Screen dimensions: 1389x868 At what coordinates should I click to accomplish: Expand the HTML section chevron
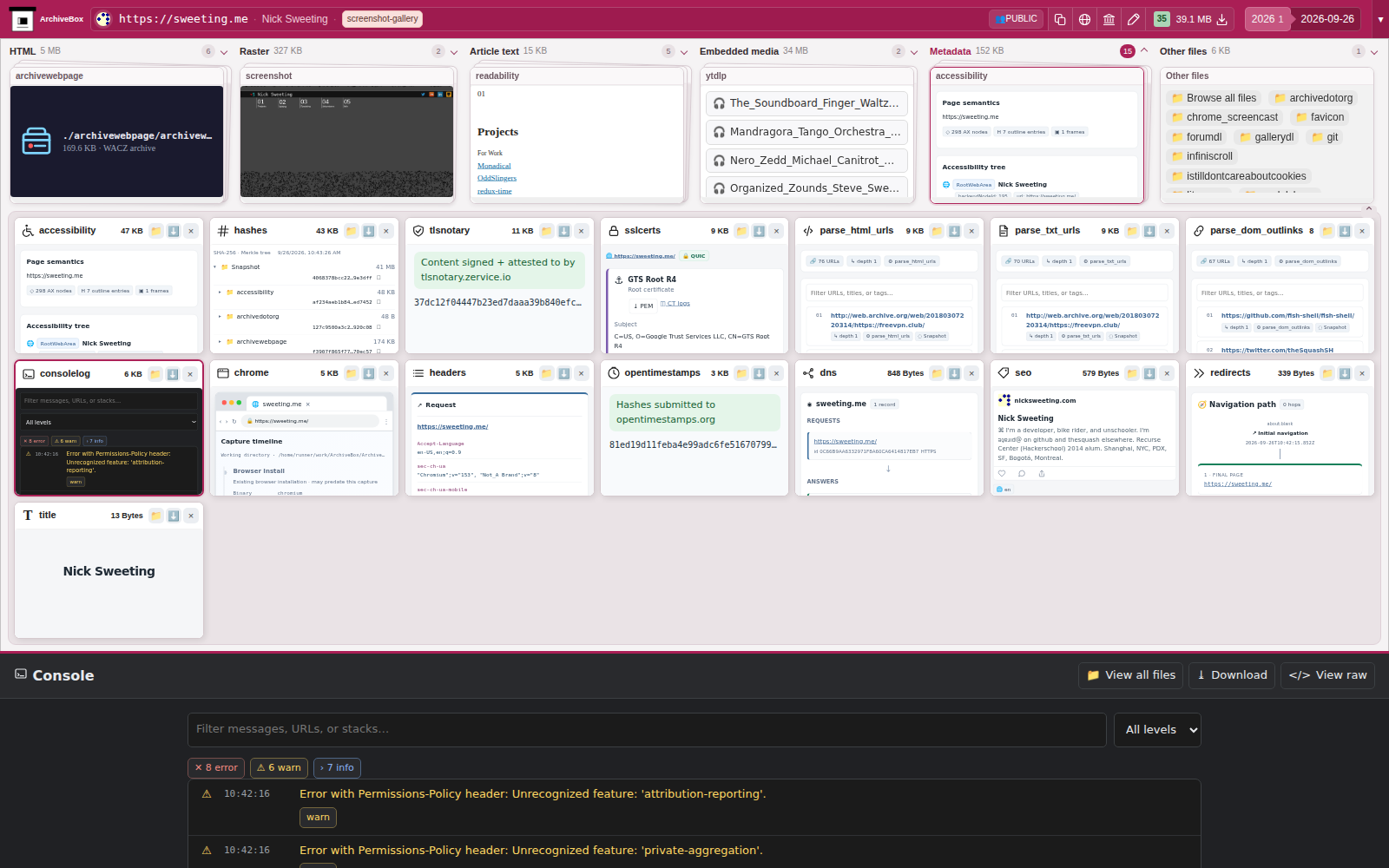[224, 52]
